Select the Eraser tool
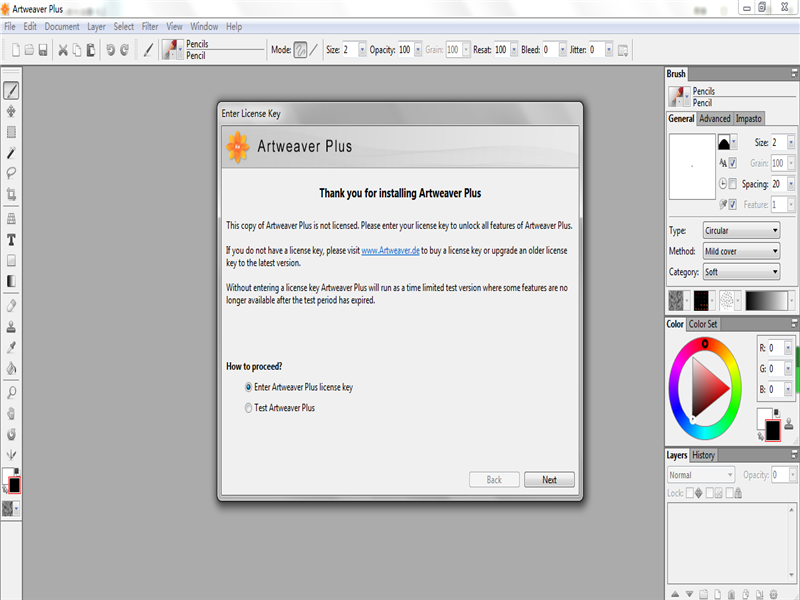Screen dimensions: 800x600 [11, 306]
